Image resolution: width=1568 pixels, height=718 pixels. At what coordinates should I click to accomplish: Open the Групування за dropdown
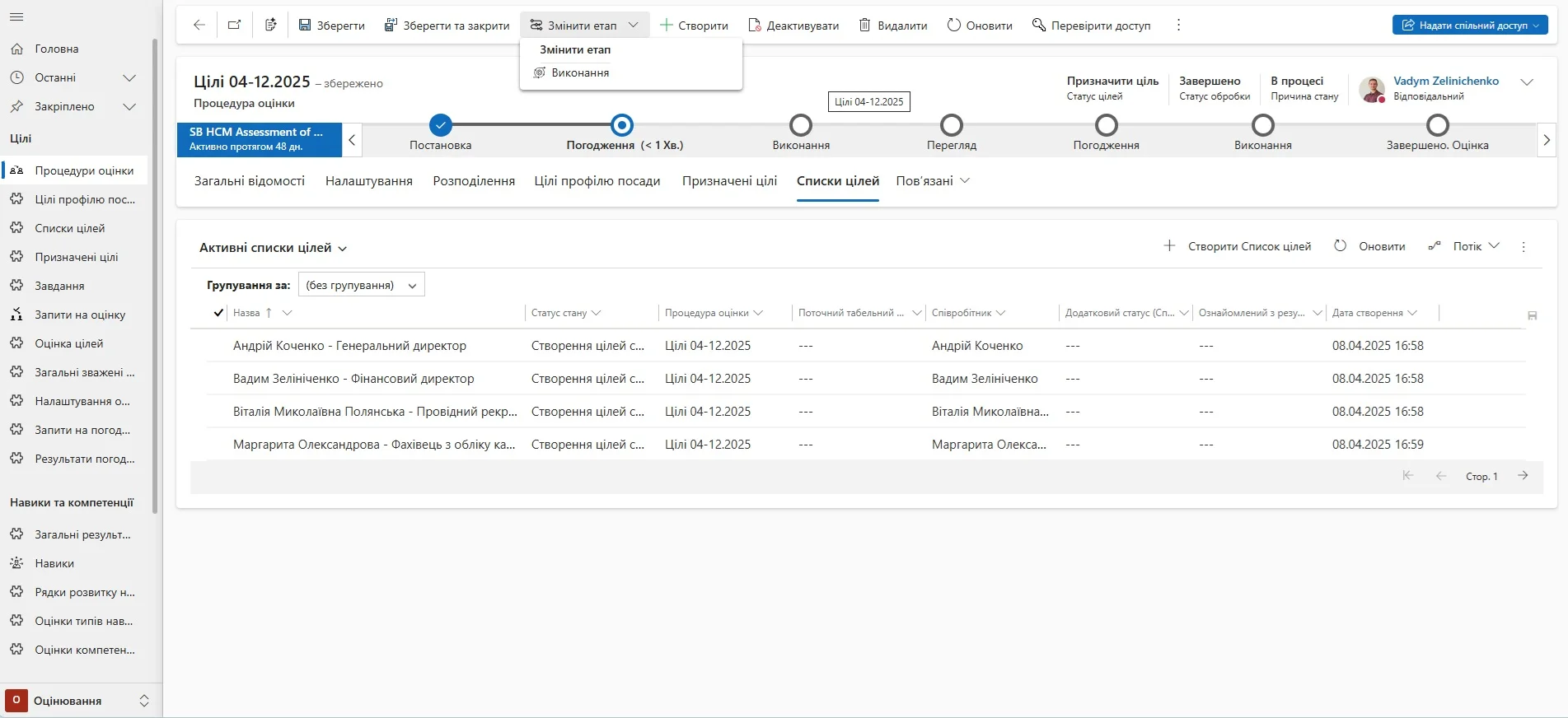click(361, 285)
